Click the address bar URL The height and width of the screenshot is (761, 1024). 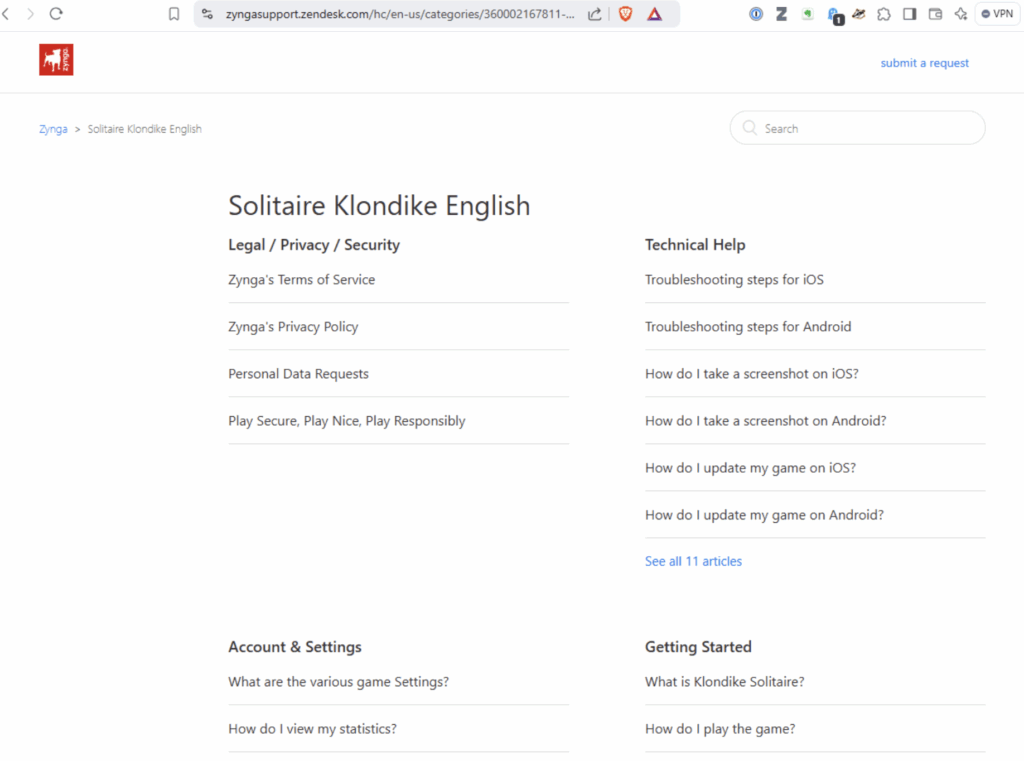(400, 14)
